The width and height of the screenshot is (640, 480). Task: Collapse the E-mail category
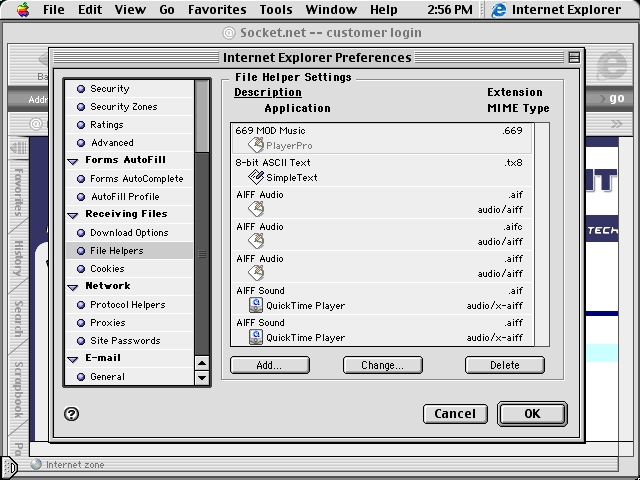pos(73,359)
